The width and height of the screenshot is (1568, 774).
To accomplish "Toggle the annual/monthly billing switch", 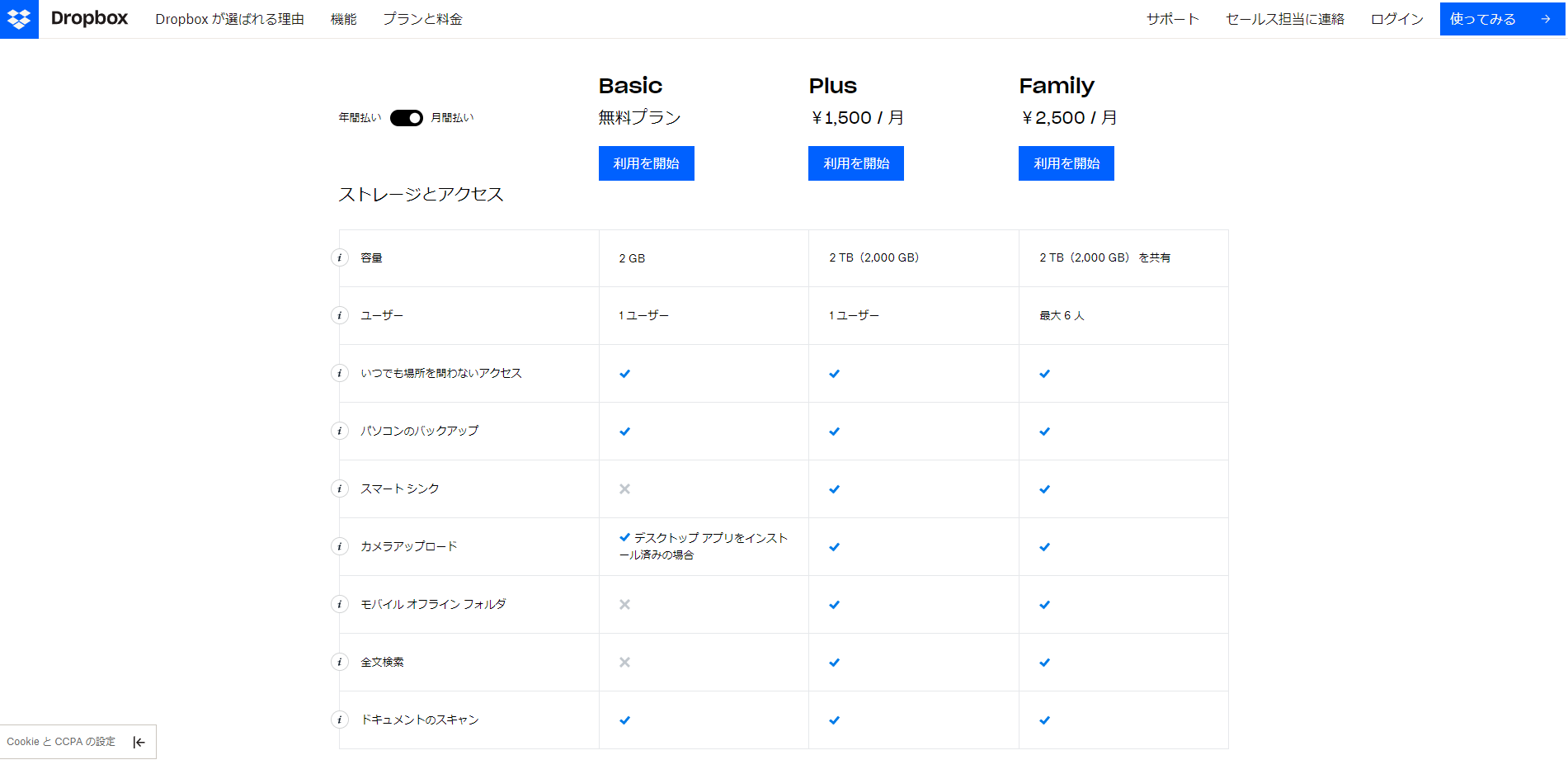I will (407, 118).
